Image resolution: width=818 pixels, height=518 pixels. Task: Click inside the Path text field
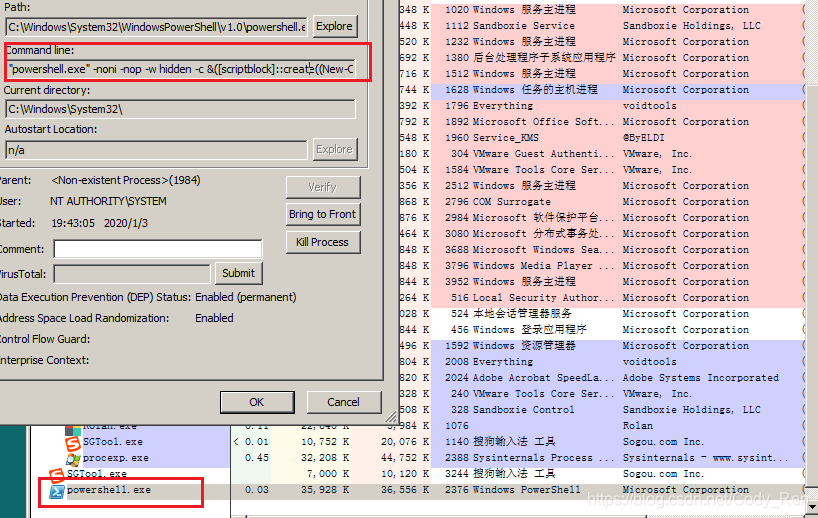(x=156, y=27)
